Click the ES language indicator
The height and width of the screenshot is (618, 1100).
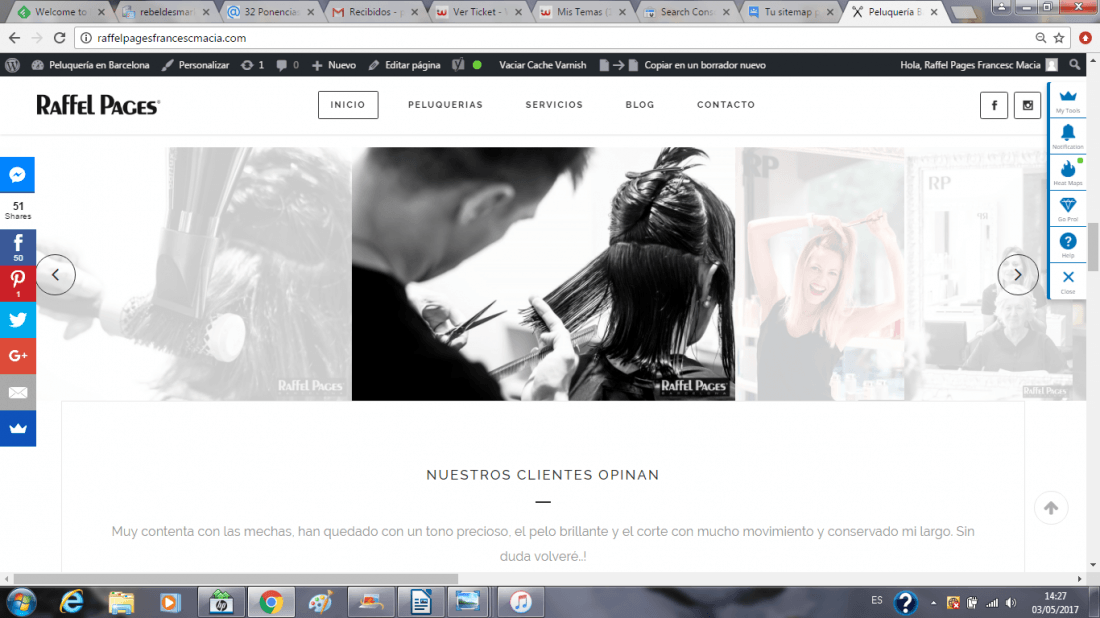pyautogui.click(x=877, y=600)
